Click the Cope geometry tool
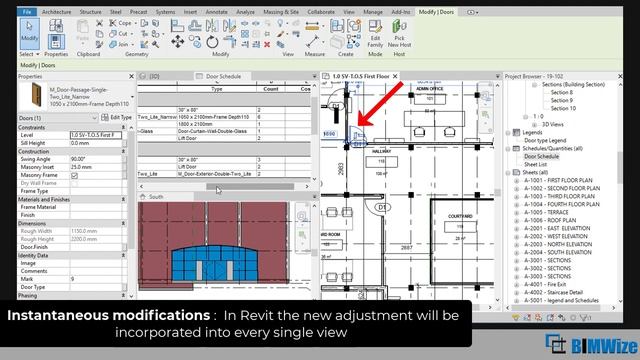The height and width of the screenshot is (360, 640). point(120,23)
